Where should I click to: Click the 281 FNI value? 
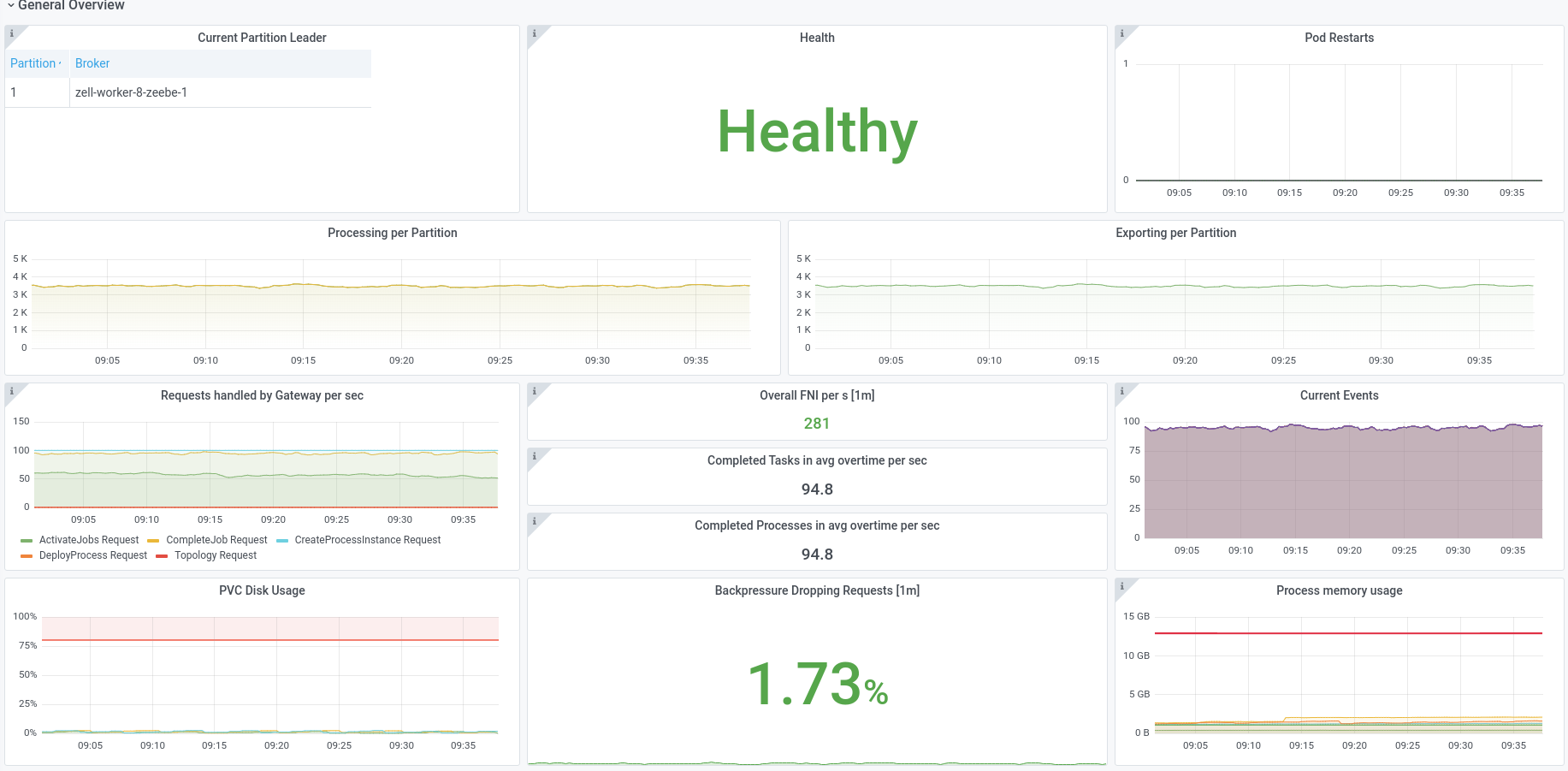coord(817,424)
